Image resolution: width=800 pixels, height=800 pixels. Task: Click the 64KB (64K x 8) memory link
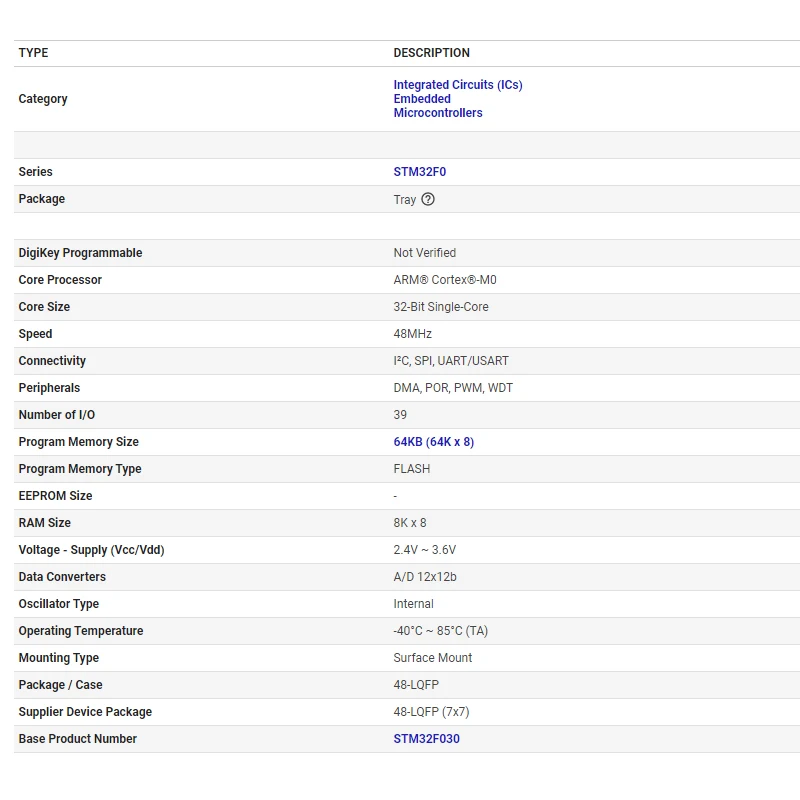pos(432,441)
